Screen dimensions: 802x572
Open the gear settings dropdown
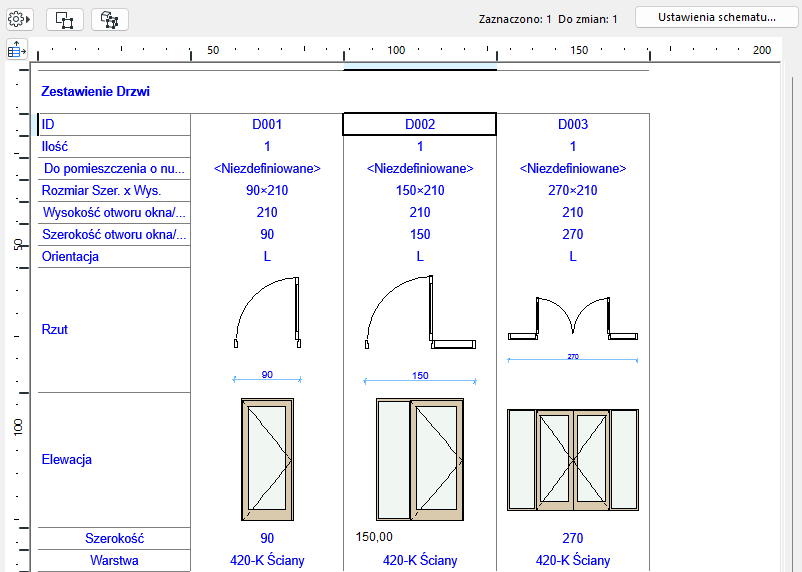[x=19, y=19]
